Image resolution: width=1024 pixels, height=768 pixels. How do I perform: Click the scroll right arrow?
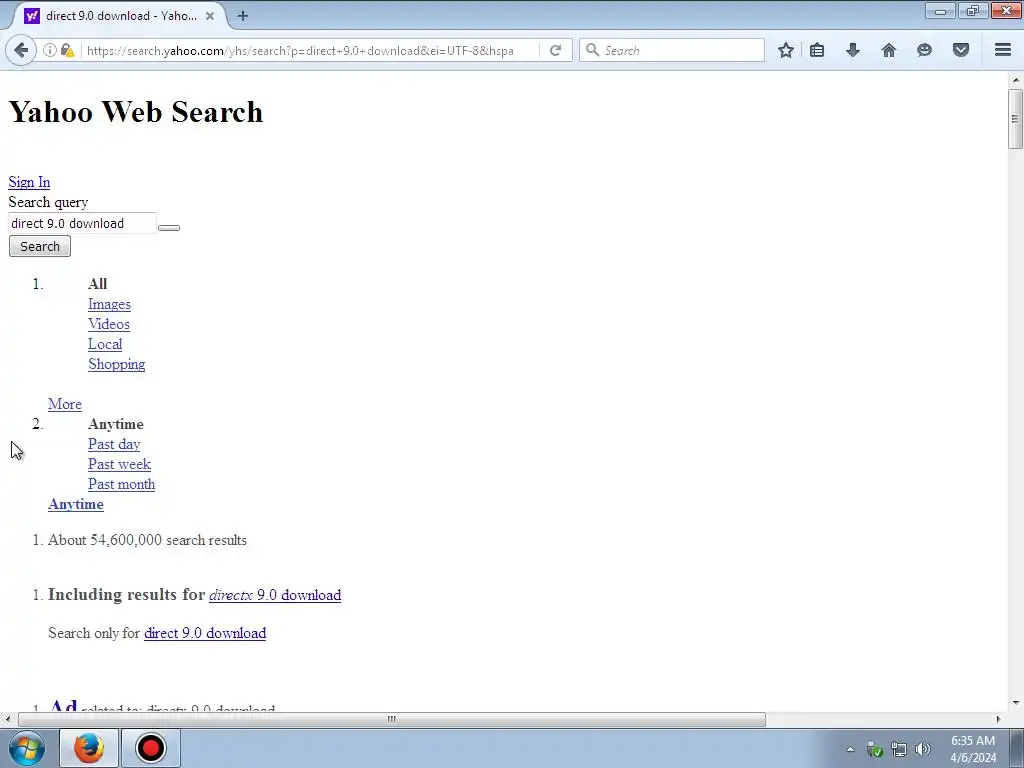(998, 719)
